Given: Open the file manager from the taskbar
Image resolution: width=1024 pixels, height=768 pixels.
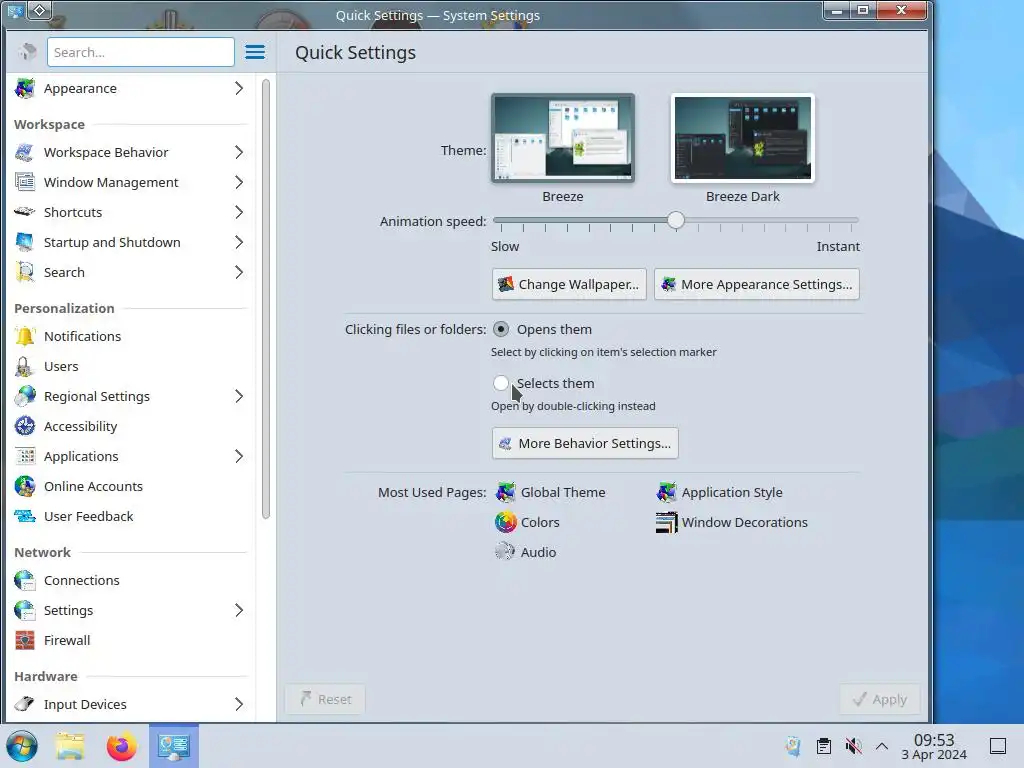Looking at the screenshot, I should click(70, 746).
